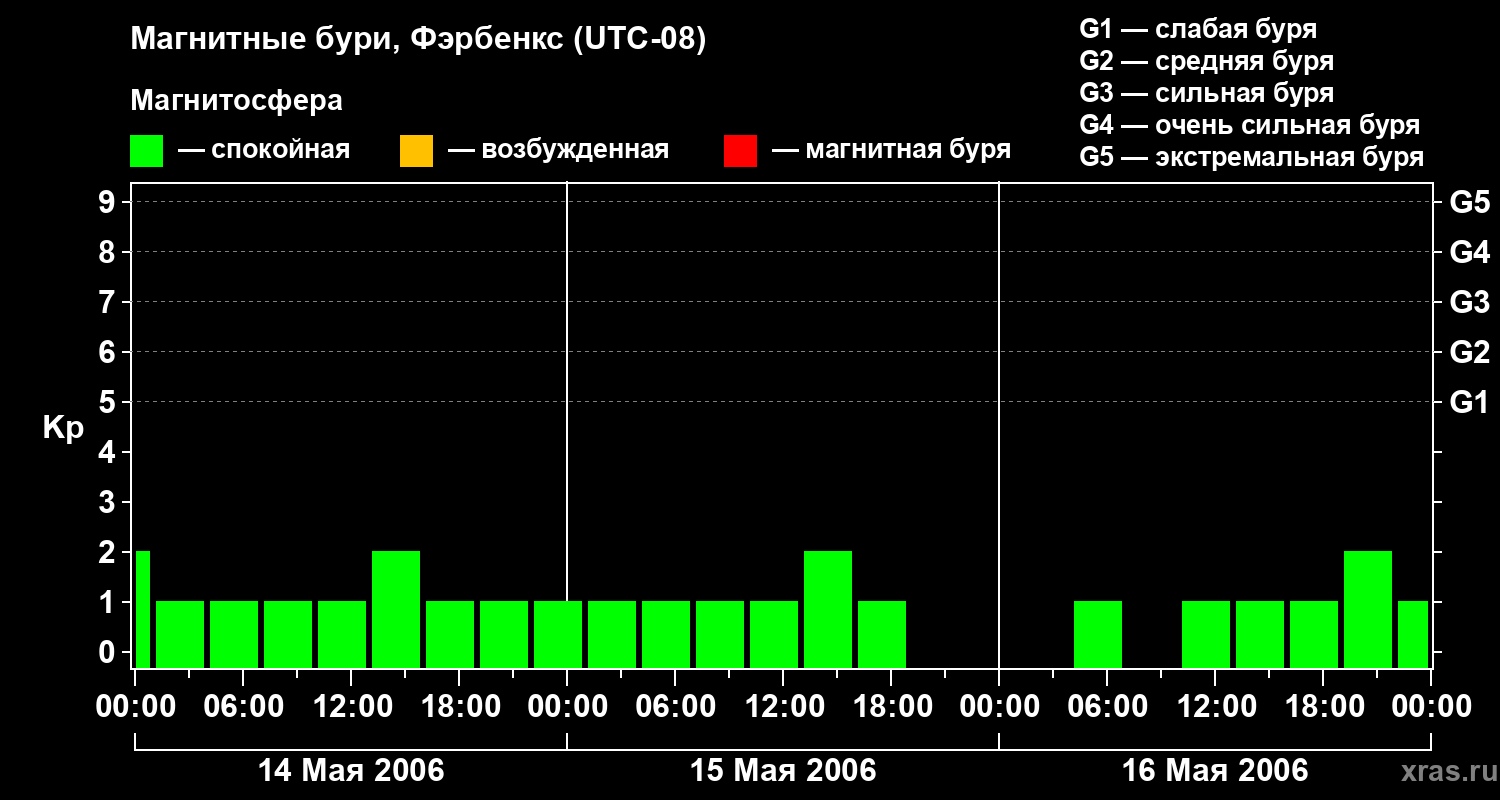Click the 18:00 time label for 15 May
The image size is (1500, 800).
click(891, 707)
